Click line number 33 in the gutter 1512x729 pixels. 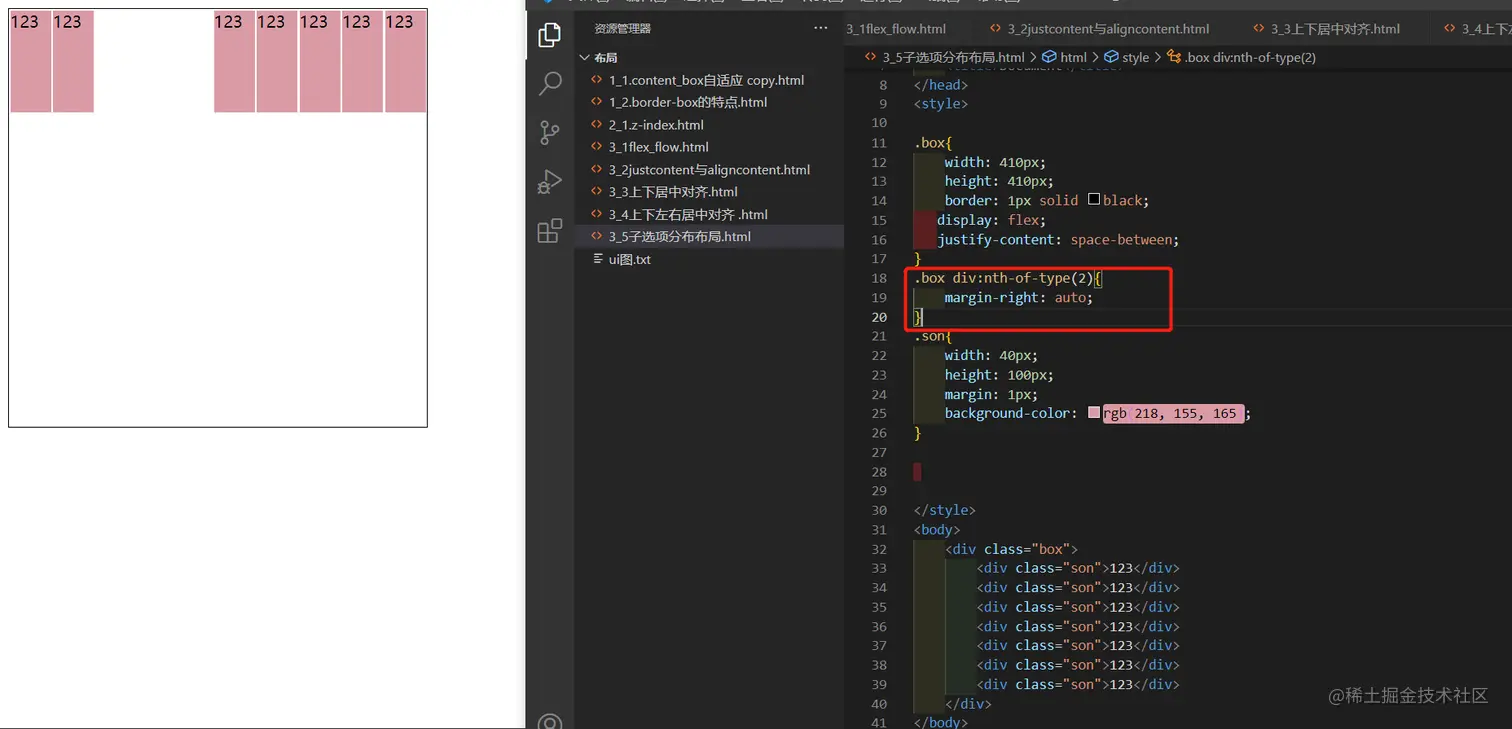point(879,568)
